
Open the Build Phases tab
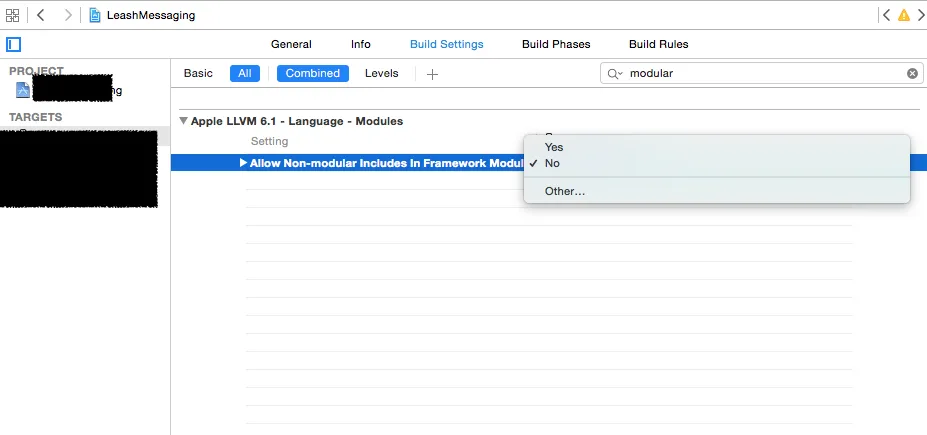tap(556, 44)
